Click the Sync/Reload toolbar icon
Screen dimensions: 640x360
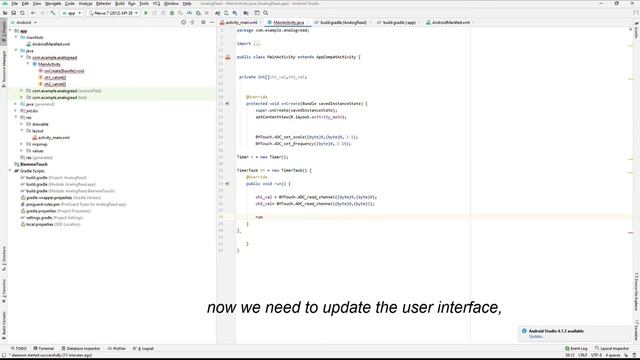pos(22,13)
